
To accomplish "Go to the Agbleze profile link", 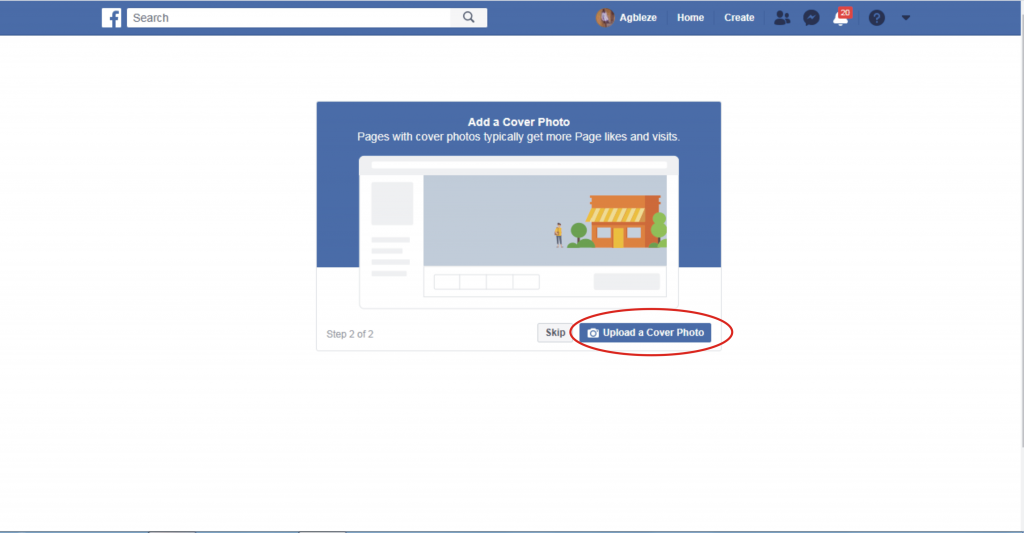I will 637,18.
